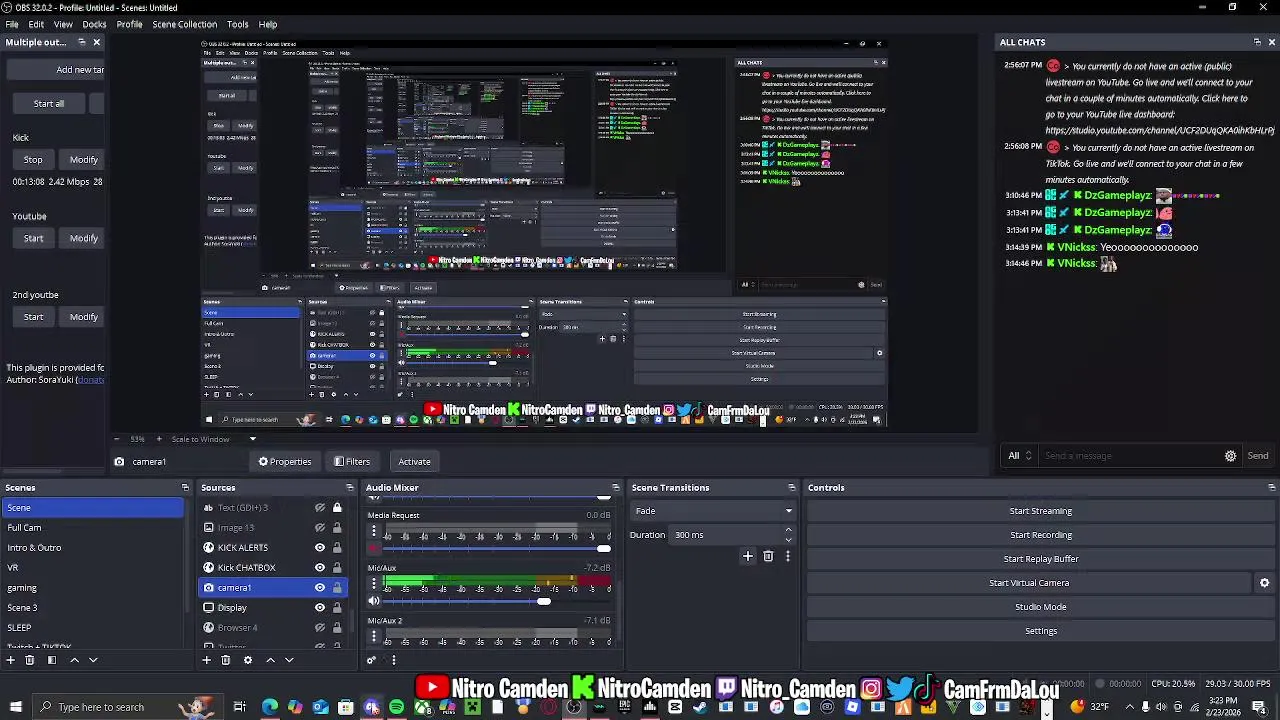
Task: Undock the Scenes panel
Action: tap(185, 488)
